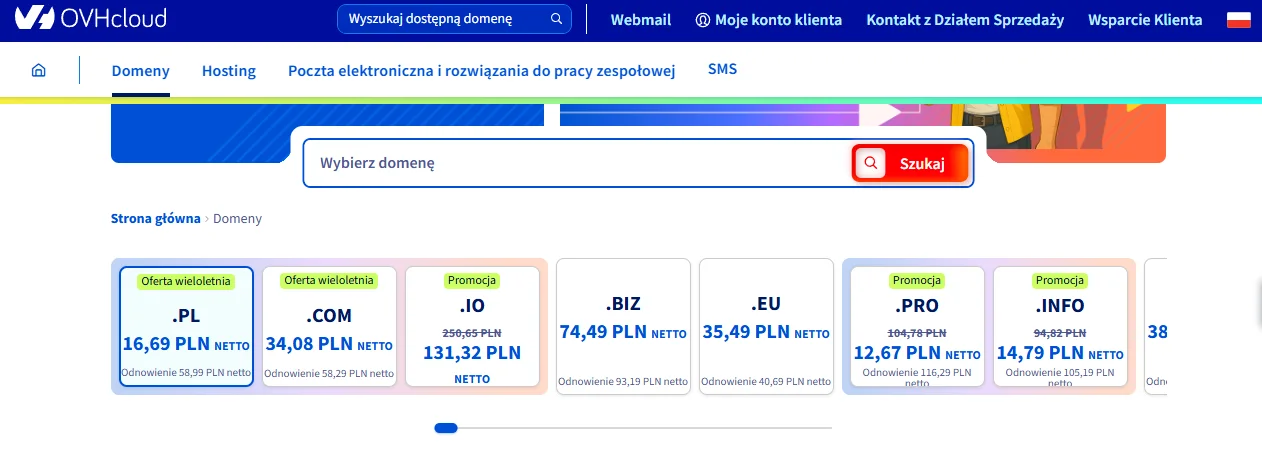Select the .COM domain card
Viewport: 1262px width, 472px height.
click(329, 326)
